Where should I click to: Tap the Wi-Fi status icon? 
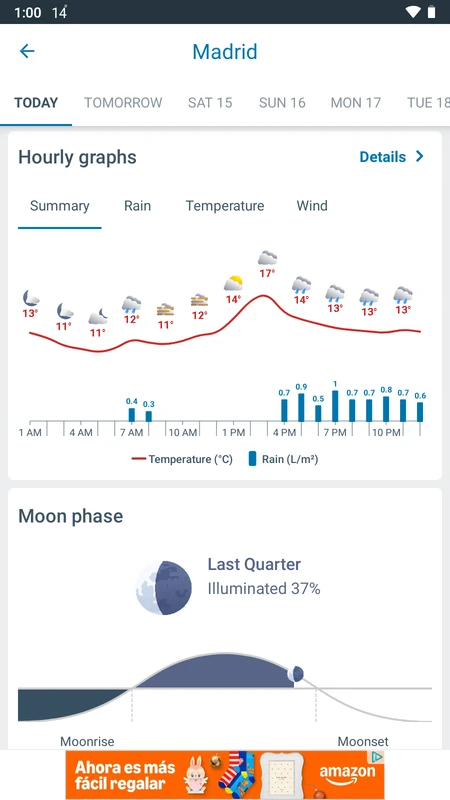coord(412,12)
